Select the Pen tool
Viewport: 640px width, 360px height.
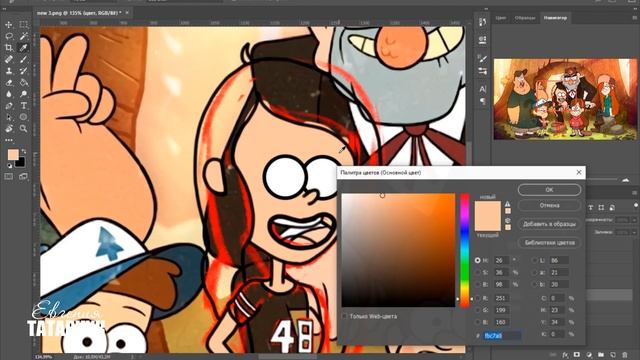pyautogui.click(x=9, y=106)
